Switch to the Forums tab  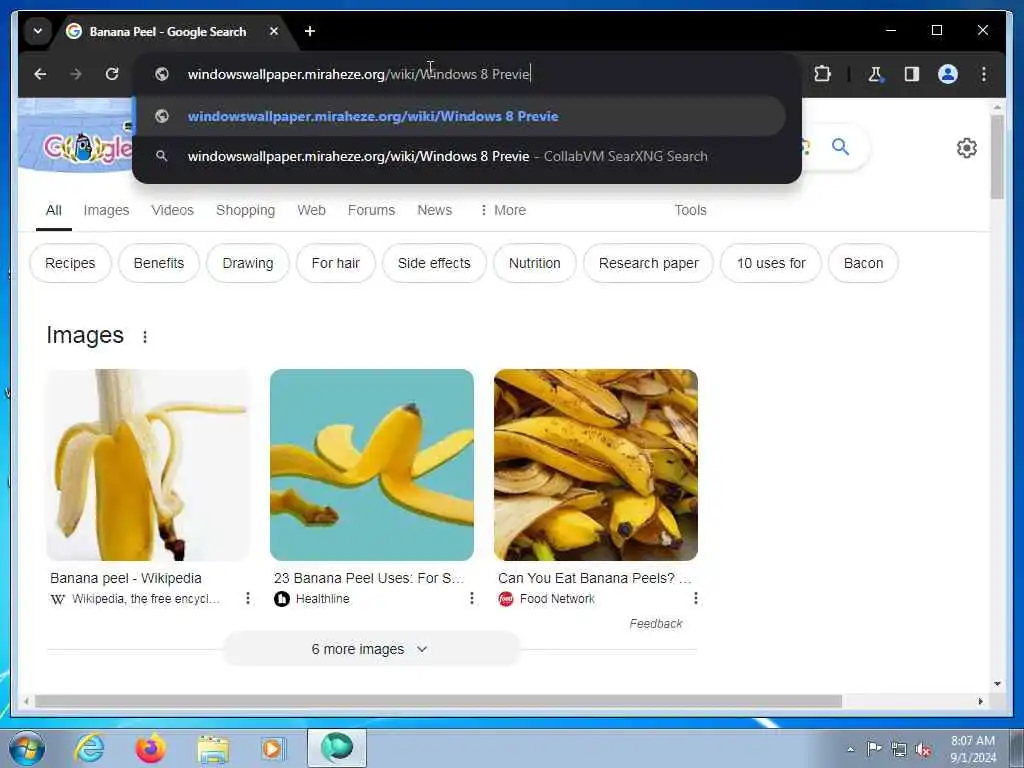[x=371, y=210]
